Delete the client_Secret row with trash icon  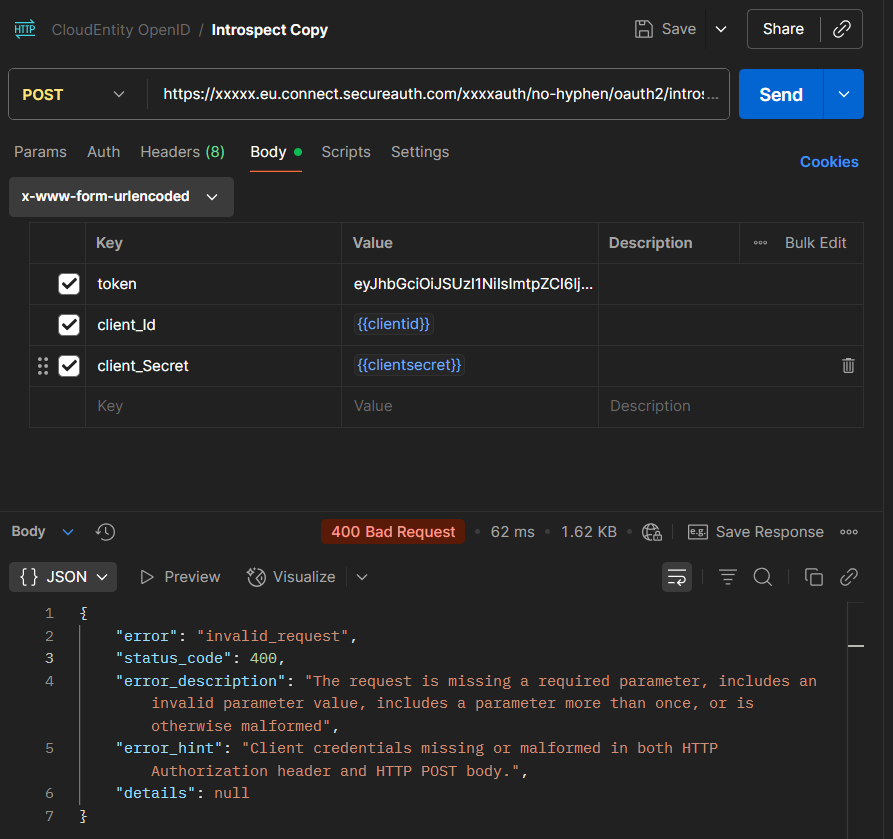848,366
